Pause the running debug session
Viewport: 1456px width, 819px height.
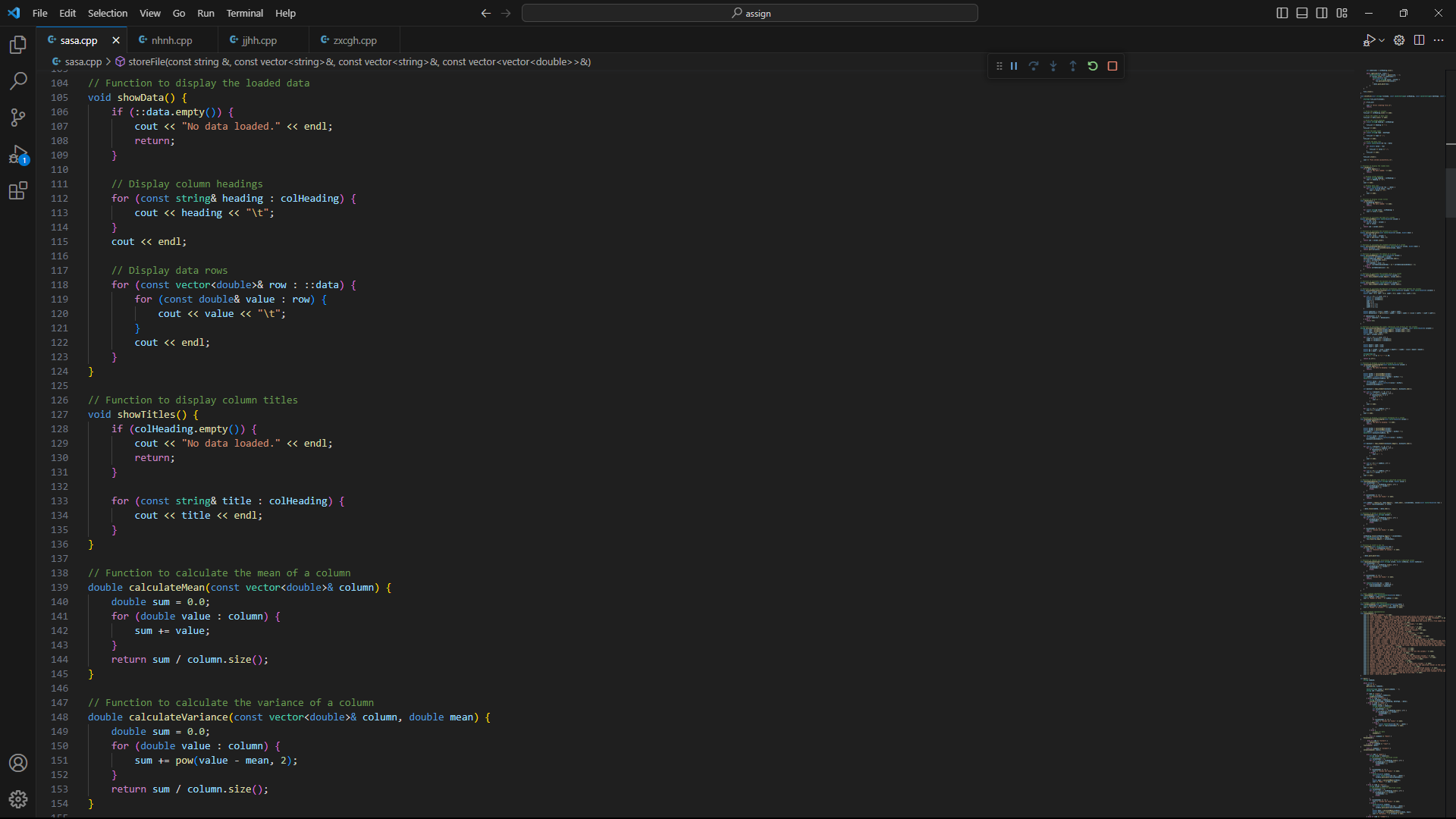1014,66
